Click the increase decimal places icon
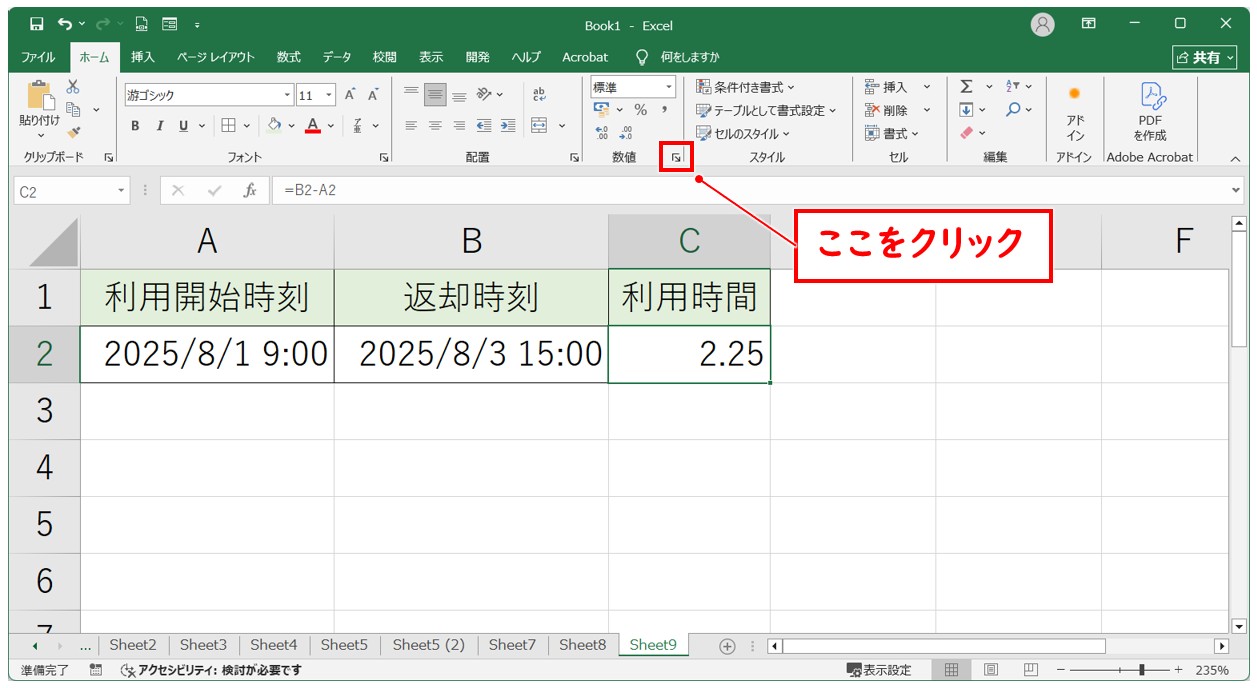The height and width of the screenshot is (688, 1257). (x=602, y=132)
